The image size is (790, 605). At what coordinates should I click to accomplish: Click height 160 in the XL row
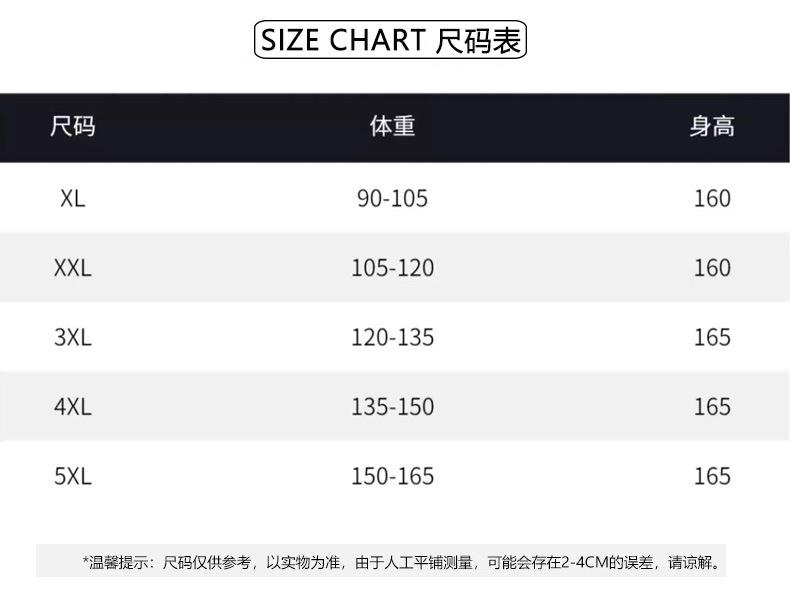tap(712, 198)
